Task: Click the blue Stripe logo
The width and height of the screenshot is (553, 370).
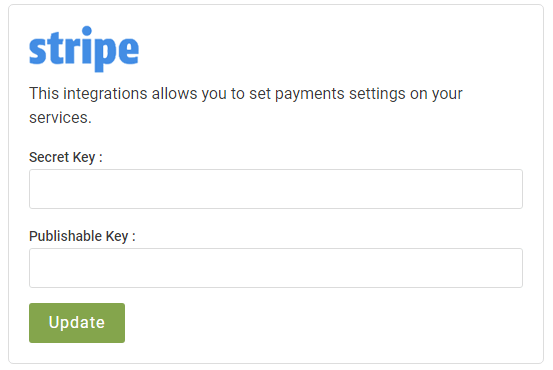Action: (x=84, y=49)
